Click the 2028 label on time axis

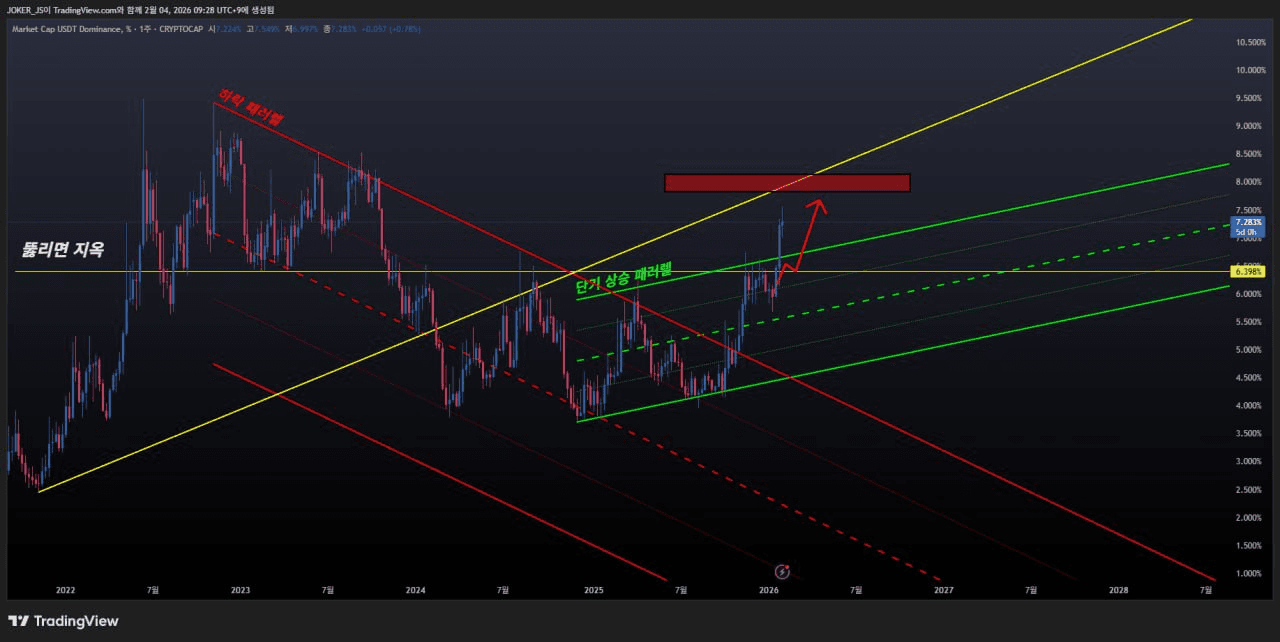[x=1118, y=590]
